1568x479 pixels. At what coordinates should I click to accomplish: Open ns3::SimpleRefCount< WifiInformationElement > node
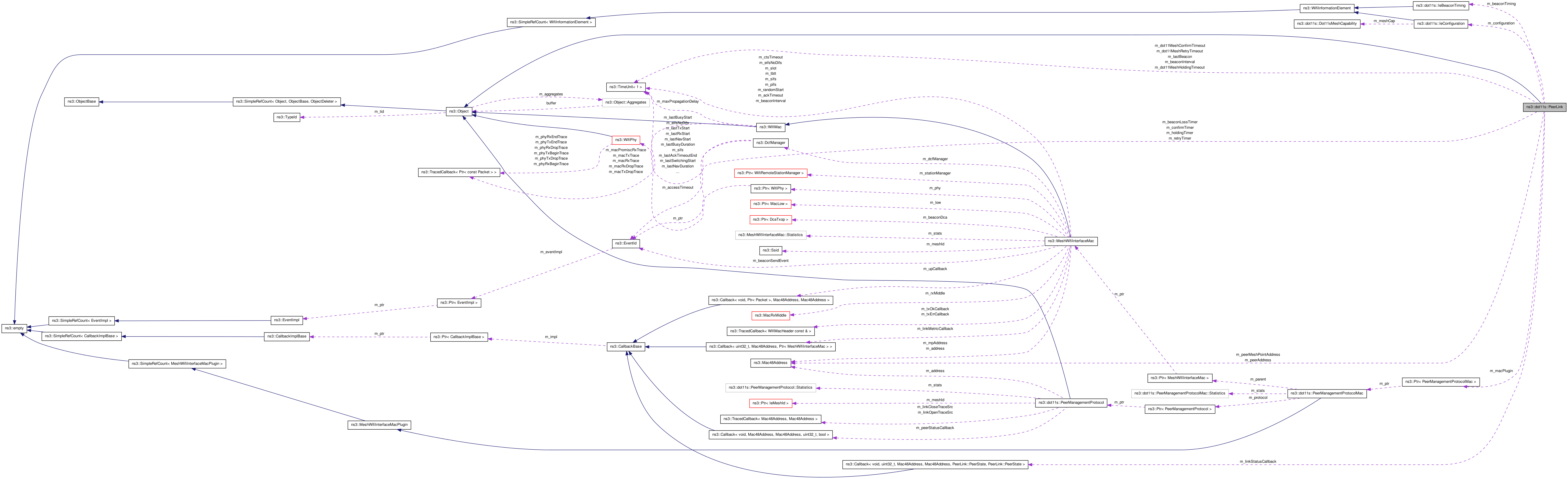tap(550, 23)
